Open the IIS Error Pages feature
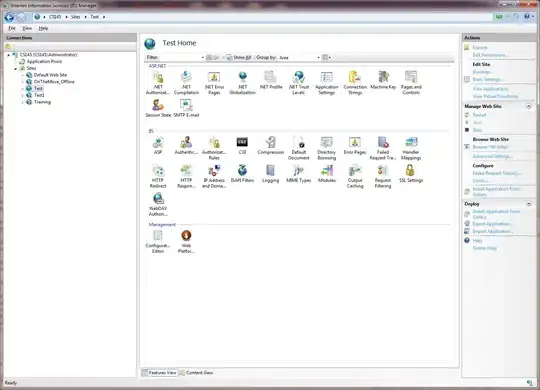Screen dimensions: 540x390 [355, 145]
